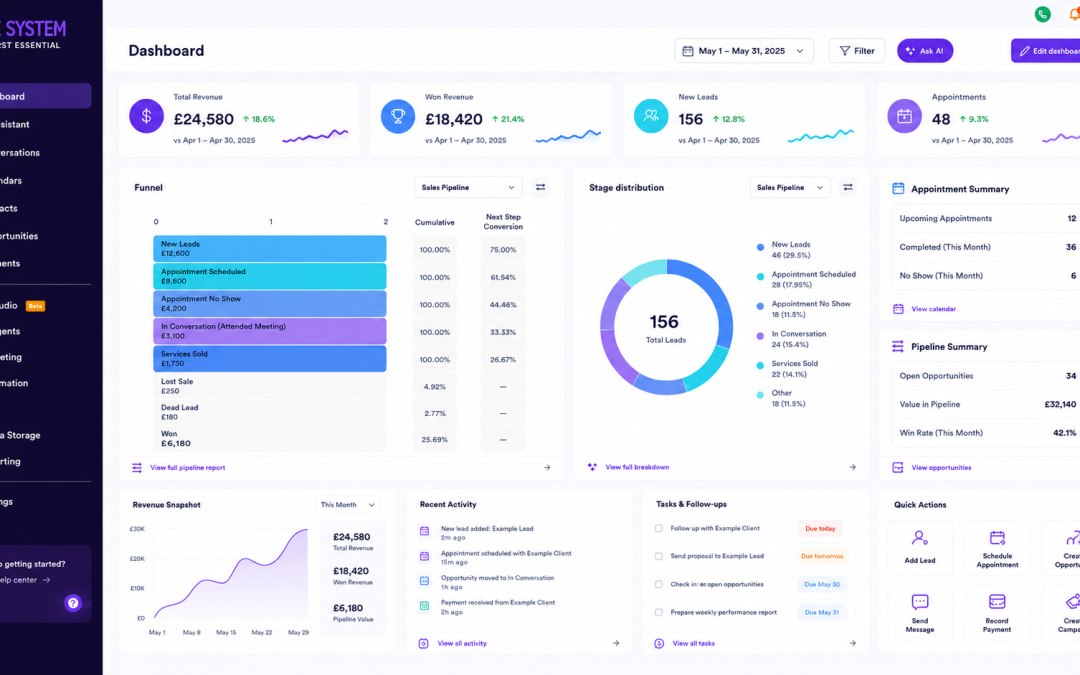
Task: Click New Leads legend color dot
Action: 760,247
